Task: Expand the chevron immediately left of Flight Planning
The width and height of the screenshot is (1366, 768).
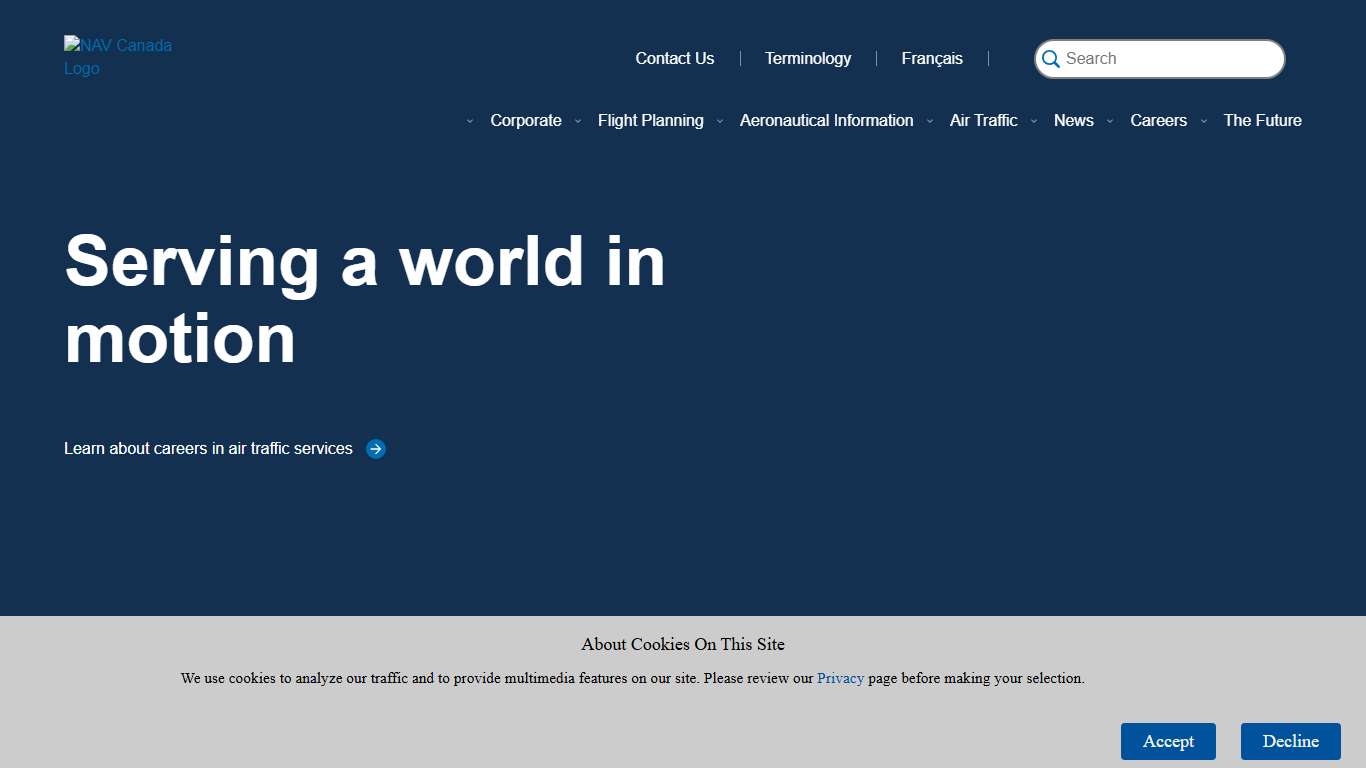Action: (578, 121)
